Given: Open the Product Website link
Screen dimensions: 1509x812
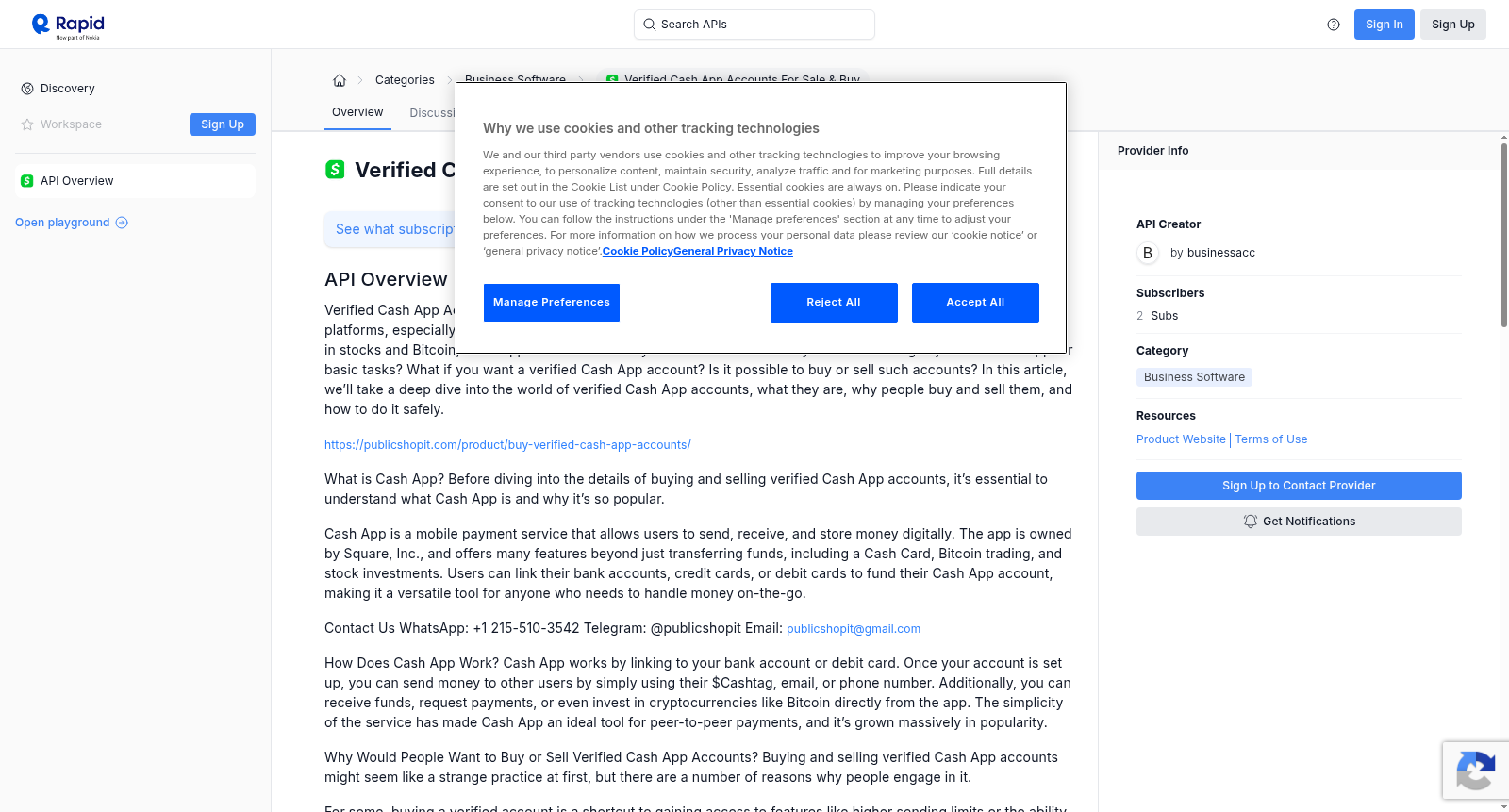Looking at the screenshot, I should [x=1181, y=439].
